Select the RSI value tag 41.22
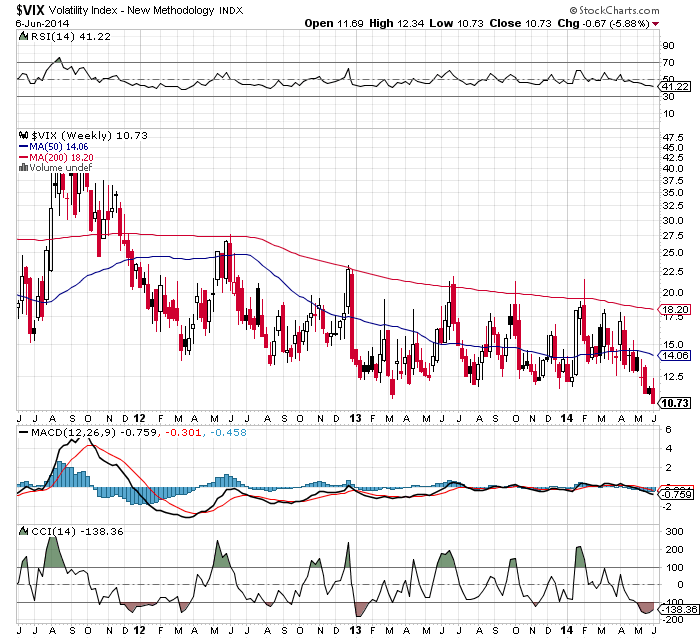This screenshot has width=700, height=639. click(x=677, y=87)
